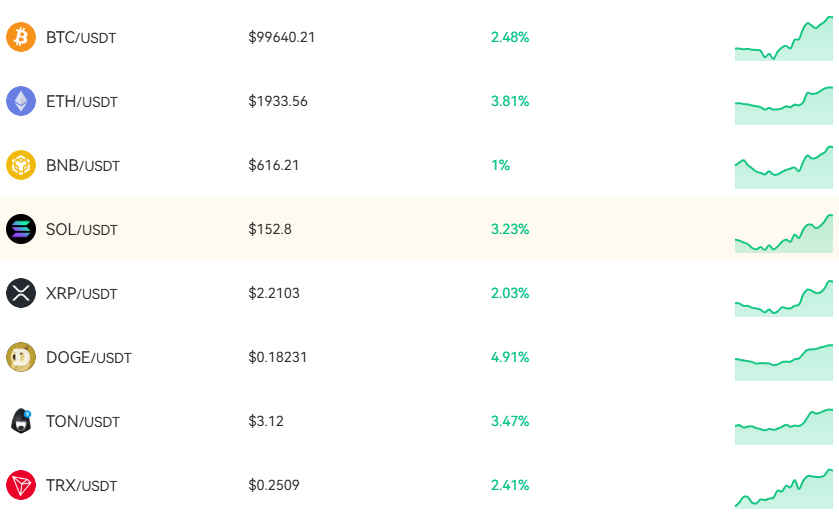Click the Dogecoin icon

[x=21, y=357]
